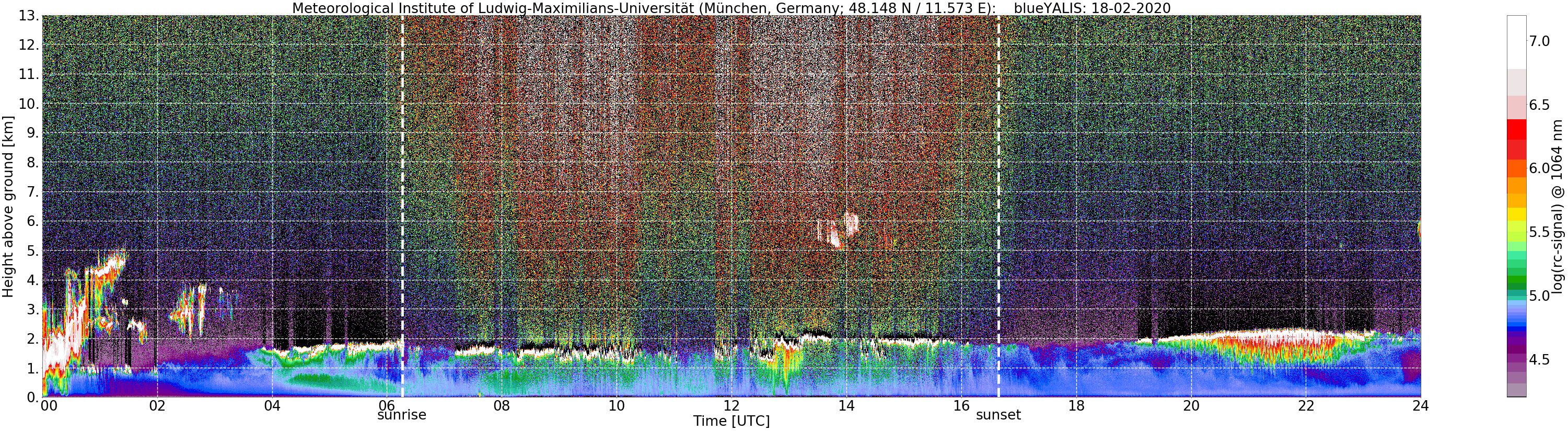The image size is (1568, 431).
Task: Click the '2.' height axis tick label
Action: click(x=32, y=338)
